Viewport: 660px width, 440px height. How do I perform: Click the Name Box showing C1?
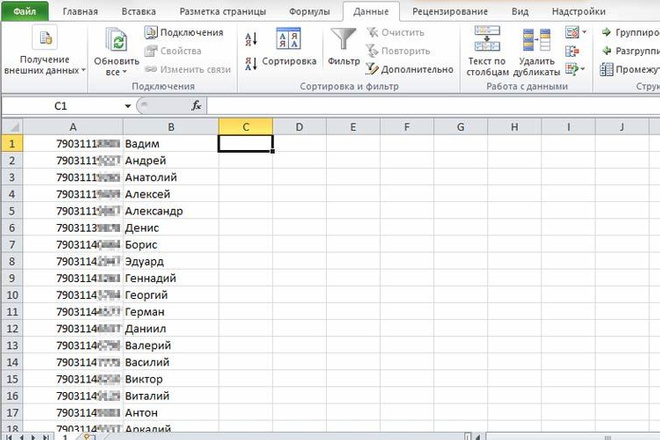(61, 106)
